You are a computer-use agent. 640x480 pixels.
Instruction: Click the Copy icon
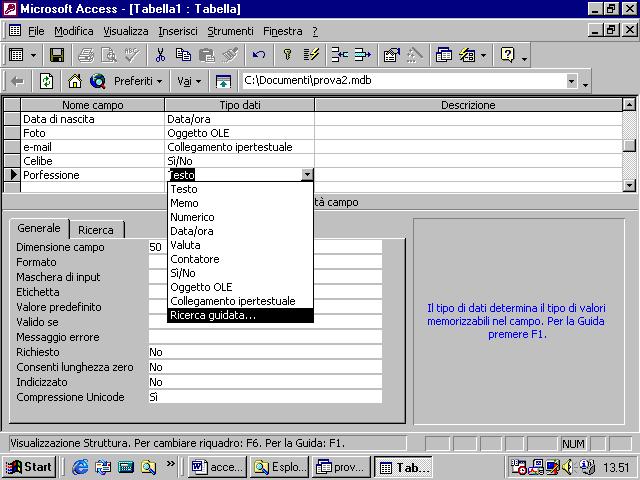pos(183,55)
